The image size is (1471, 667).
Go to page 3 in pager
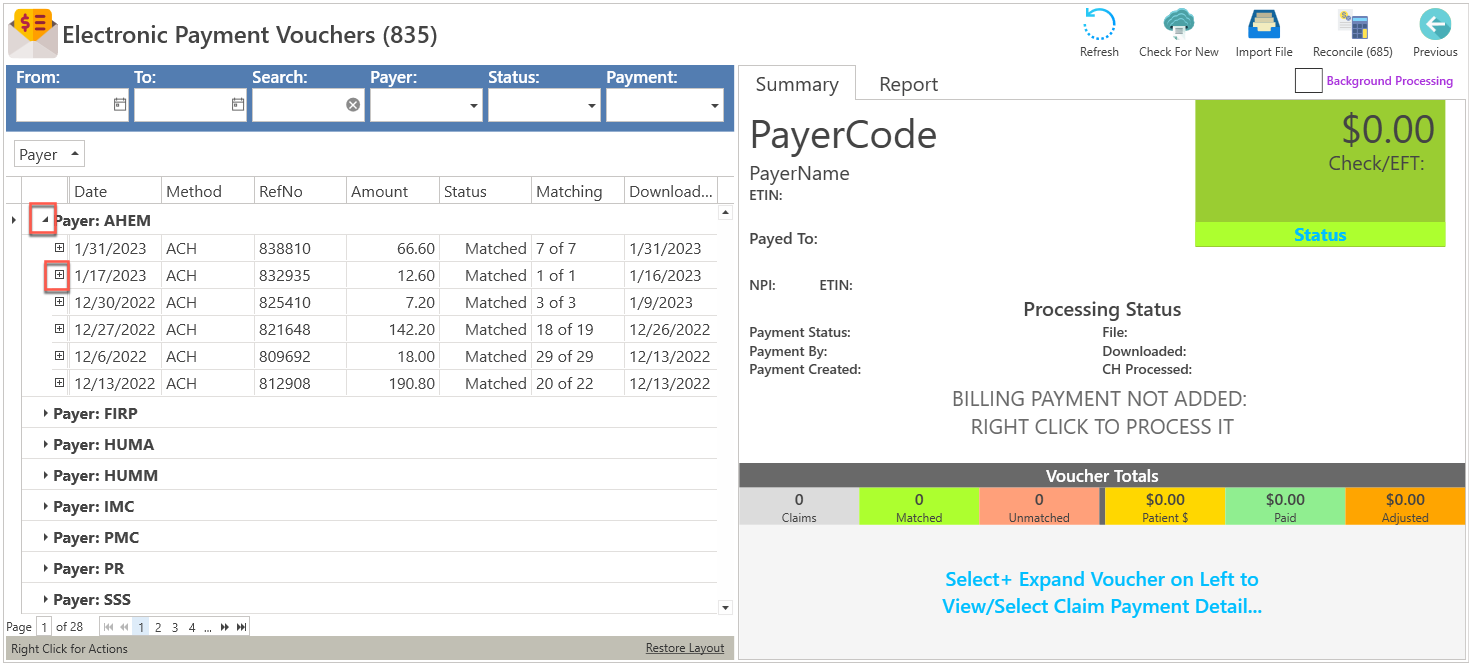pyautogui.click(x=175, y=627)
